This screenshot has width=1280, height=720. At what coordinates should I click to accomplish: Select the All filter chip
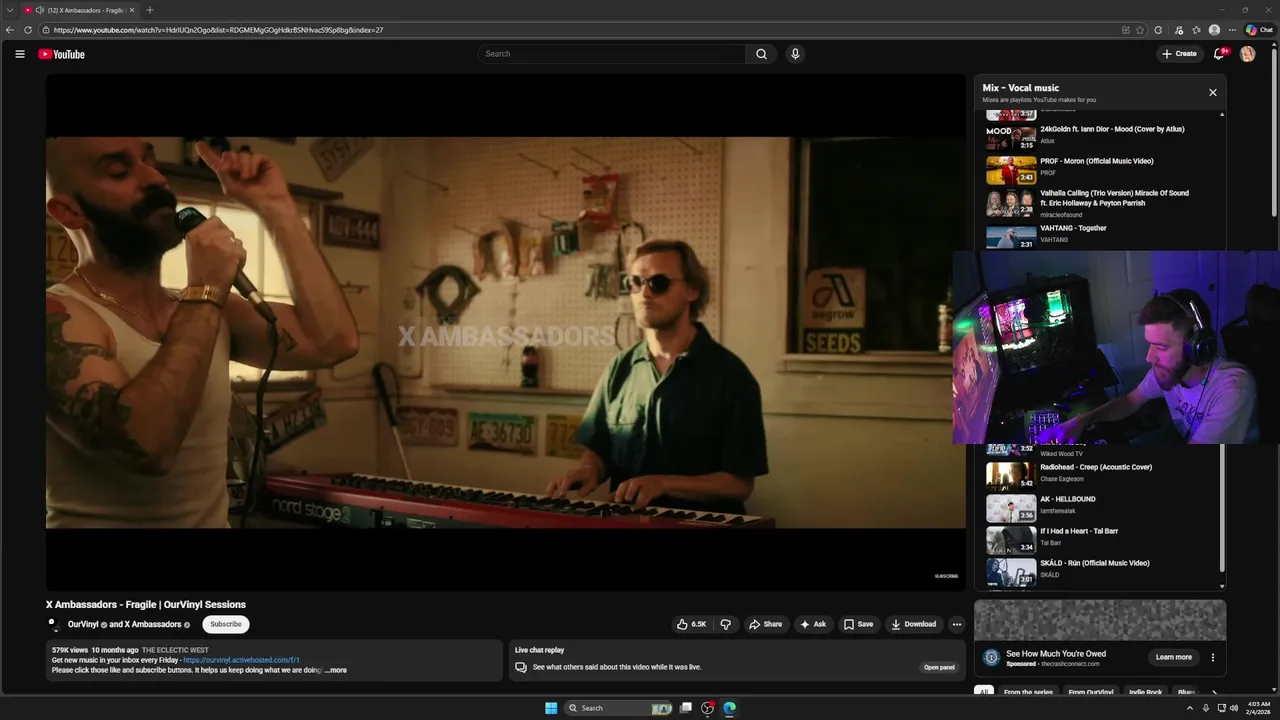(984, 692)
